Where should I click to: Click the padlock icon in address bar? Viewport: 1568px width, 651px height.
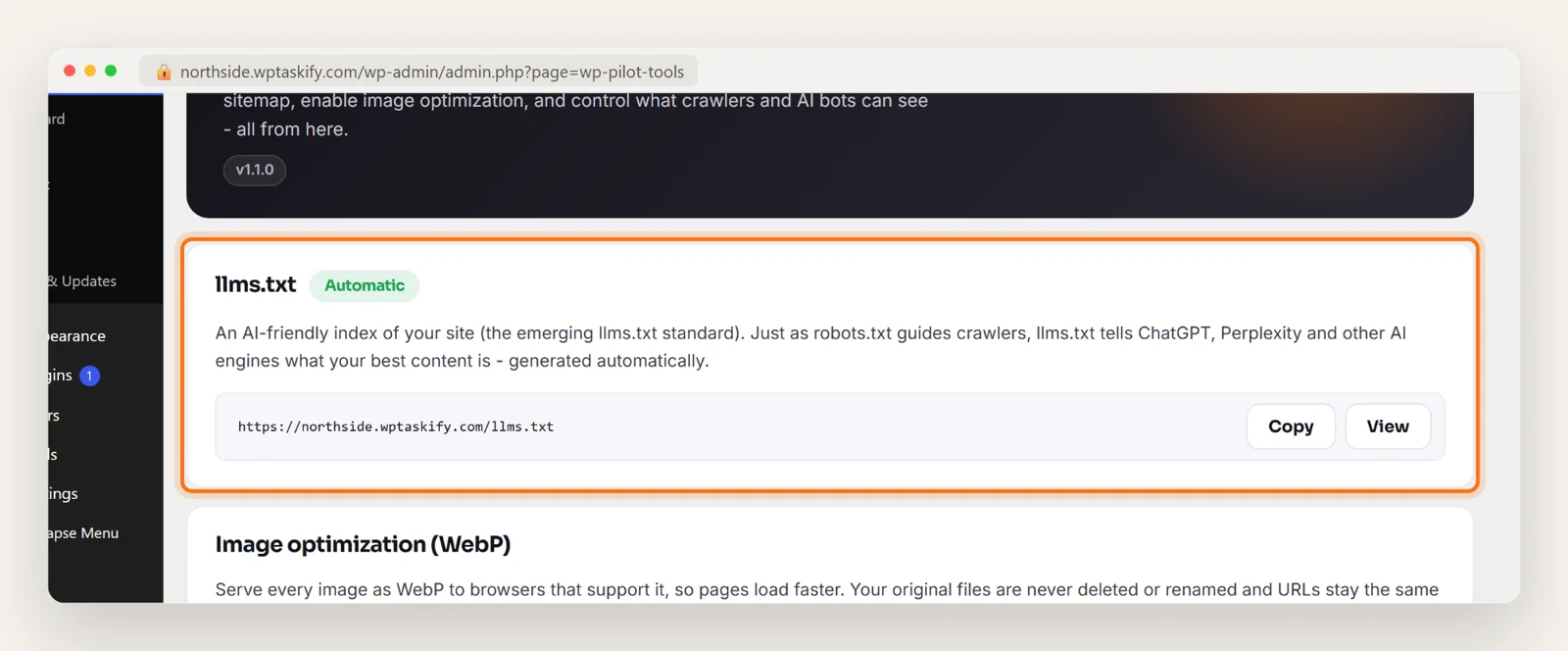pos(164,72)
